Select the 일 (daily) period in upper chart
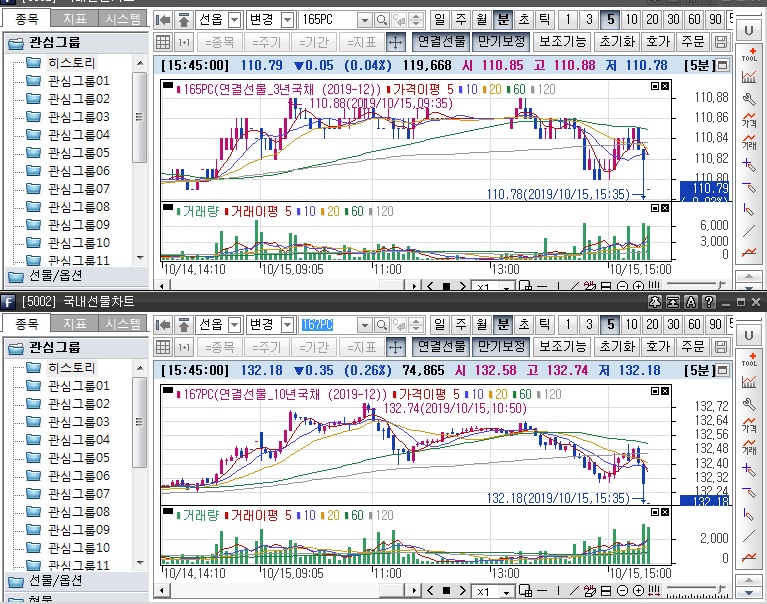Image resolution: width=767 pixels, height=604 pixels. (440, 20)
